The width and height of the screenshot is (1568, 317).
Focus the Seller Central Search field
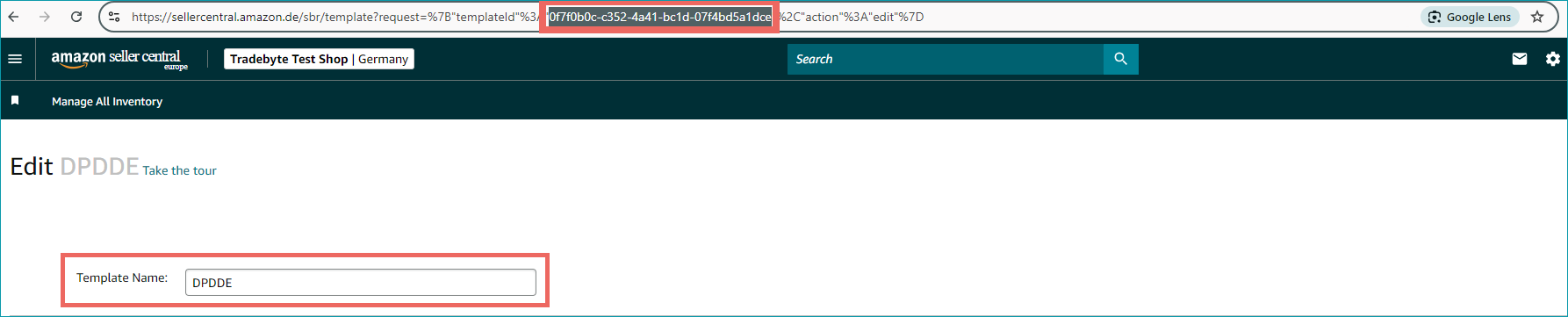tap(945, 59)
